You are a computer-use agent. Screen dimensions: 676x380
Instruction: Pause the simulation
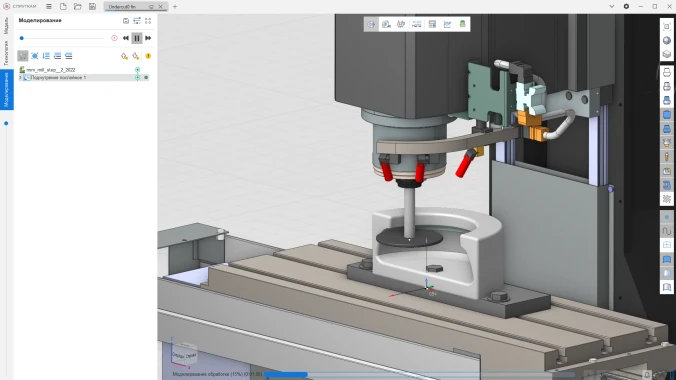coord(137,38)
